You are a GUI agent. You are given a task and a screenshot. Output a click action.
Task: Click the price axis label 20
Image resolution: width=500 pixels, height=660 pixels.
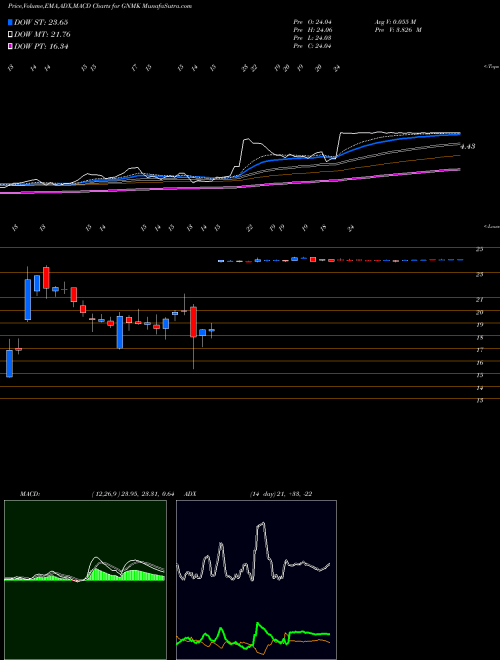pyautogui.click(x=479, y=312)
